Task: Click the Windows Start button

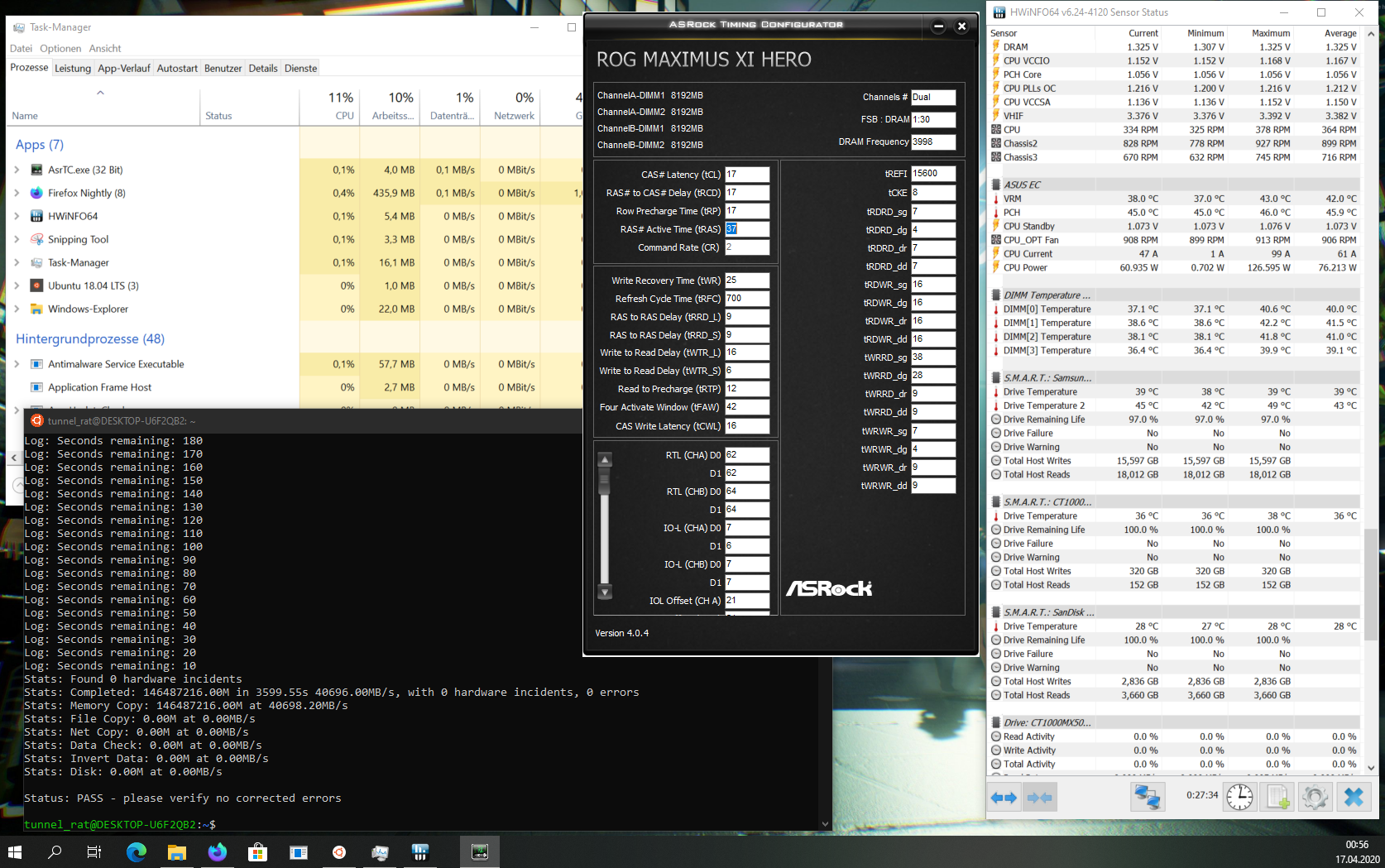Action: point(15,851)
